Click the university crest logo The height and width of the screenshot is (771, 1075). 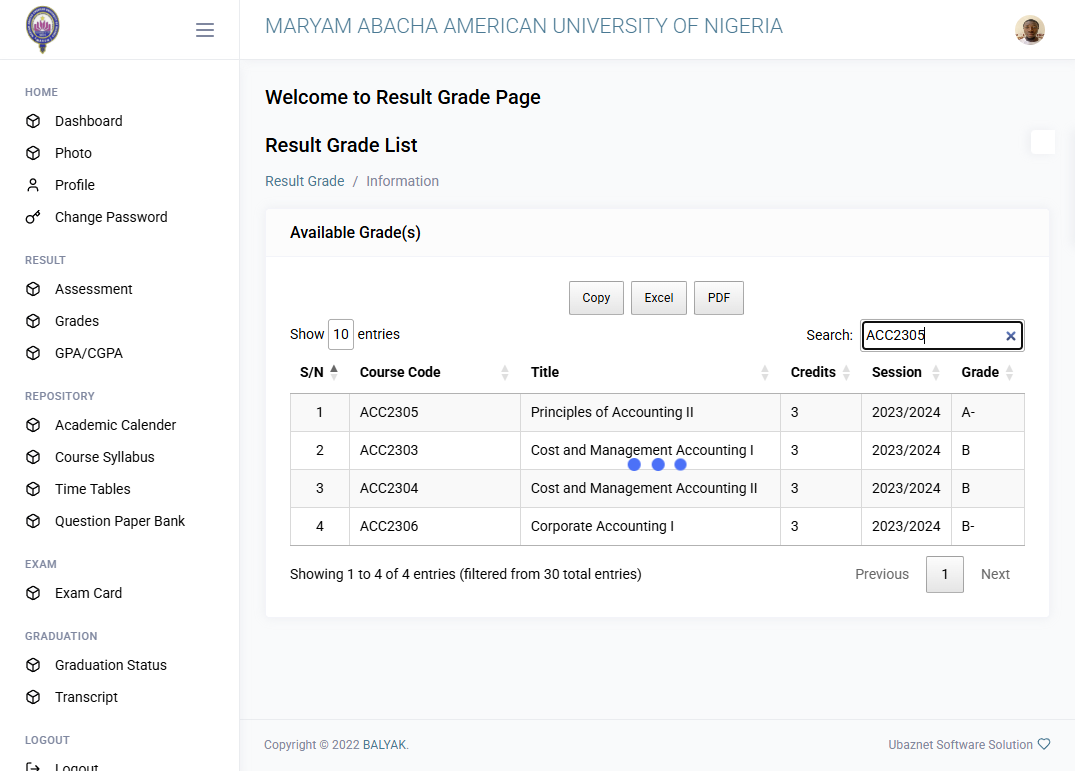click(43, 29)
